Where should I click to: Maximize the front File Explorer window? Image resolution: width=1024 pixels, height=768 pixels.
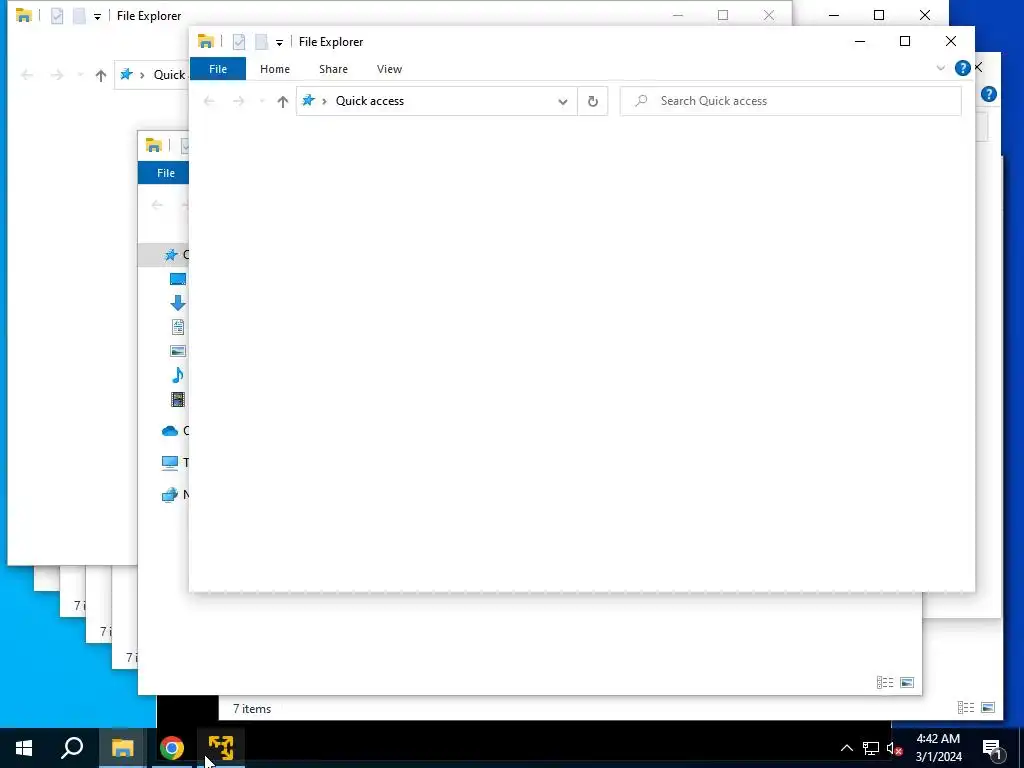(905, 41)
